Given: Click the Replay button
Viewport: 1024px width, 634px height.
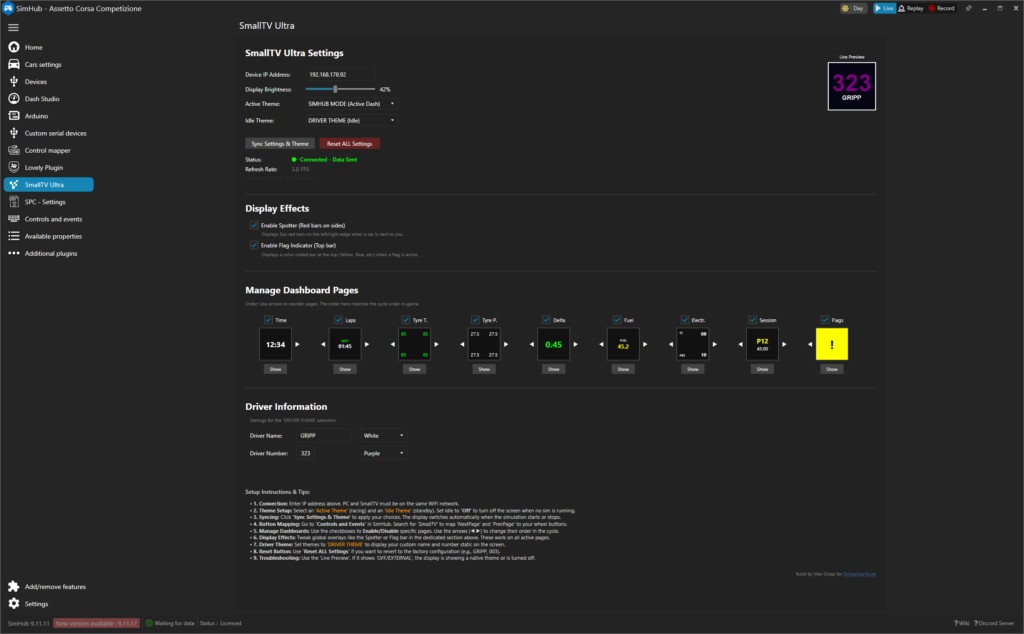Looking at the screenshot, I should coord(911,8).
